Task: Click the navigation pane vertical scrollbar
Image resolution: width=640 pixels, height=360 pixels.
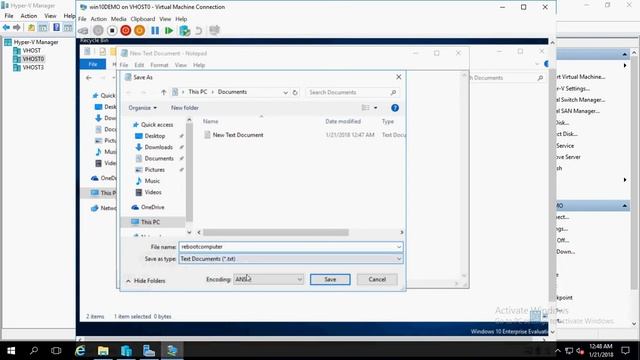Action: pos(189,171)
